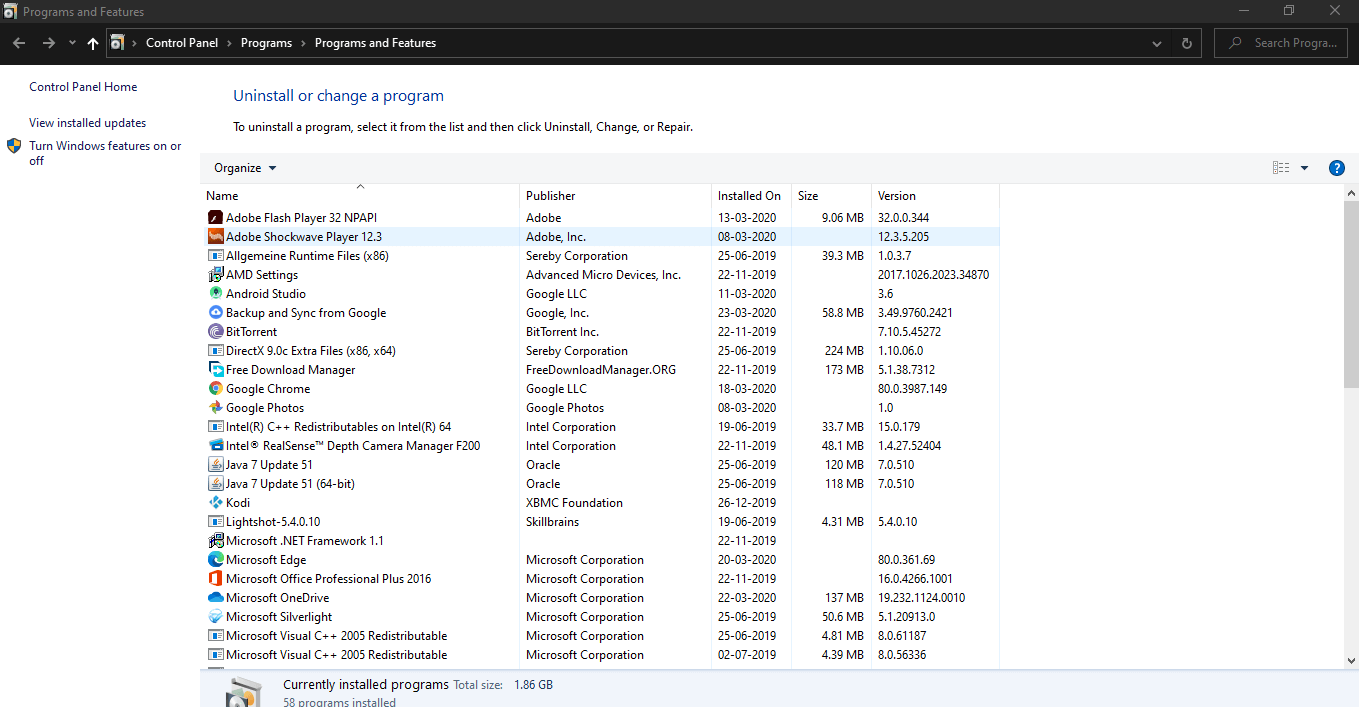Image resolution: width=1359 pixels, height=707 pixels.
Task: Select Microsoft Visual C++ 2005 Redistributable version 8.0.61187
Action: coord(600,636)
